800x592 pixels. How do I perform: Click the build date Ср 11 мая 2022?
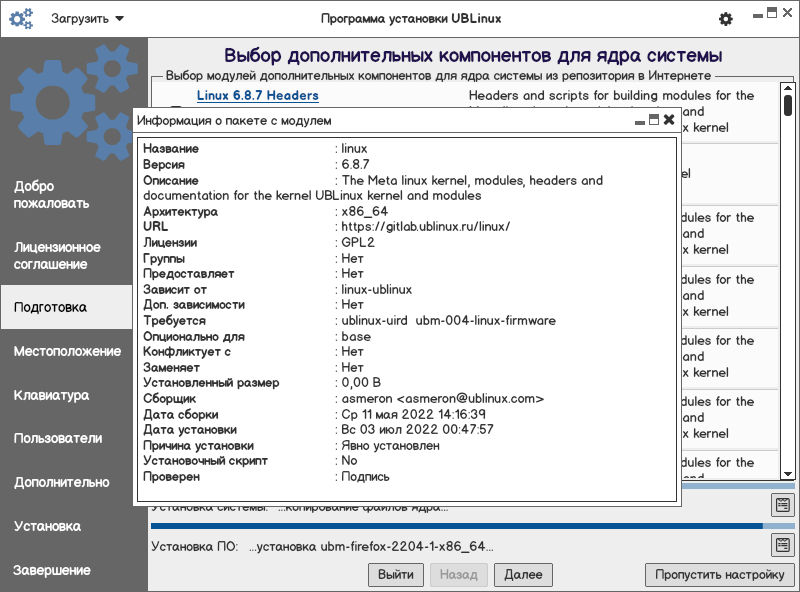click(x=413, y=414)
